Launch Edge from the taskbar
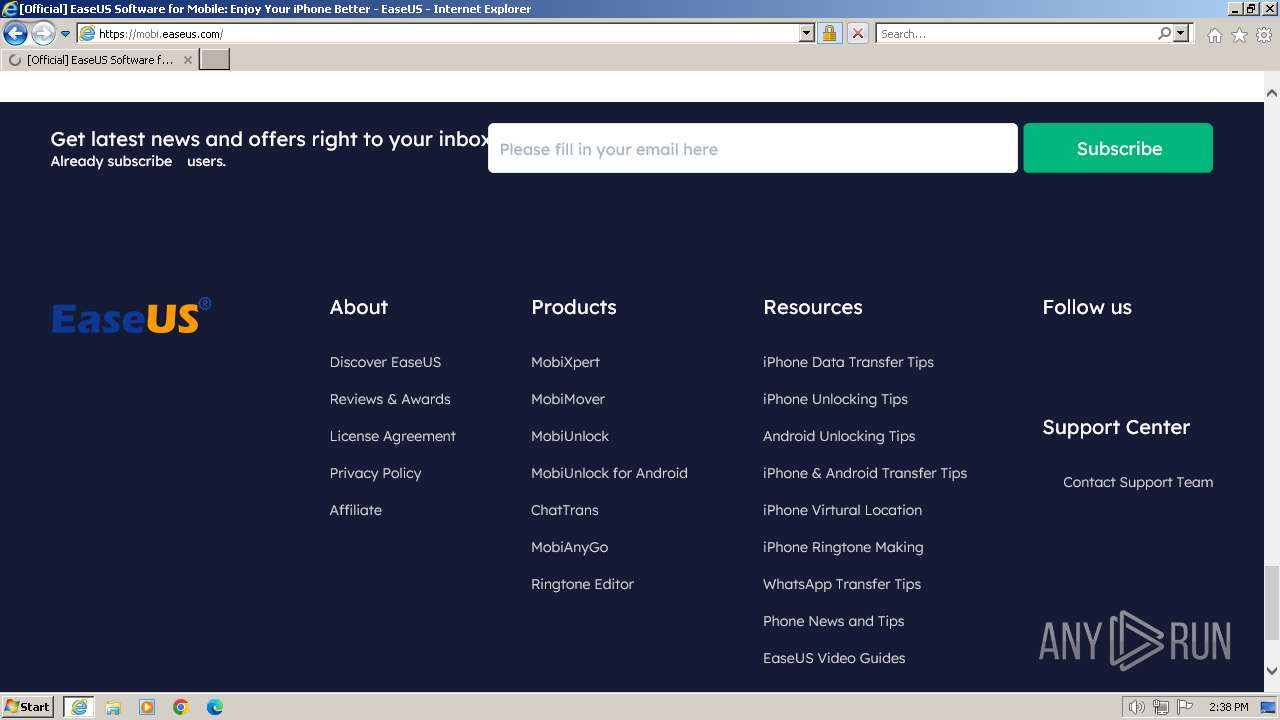This screenshot has height=720, width=1280. pyautogui.click(x=215, y=707)
